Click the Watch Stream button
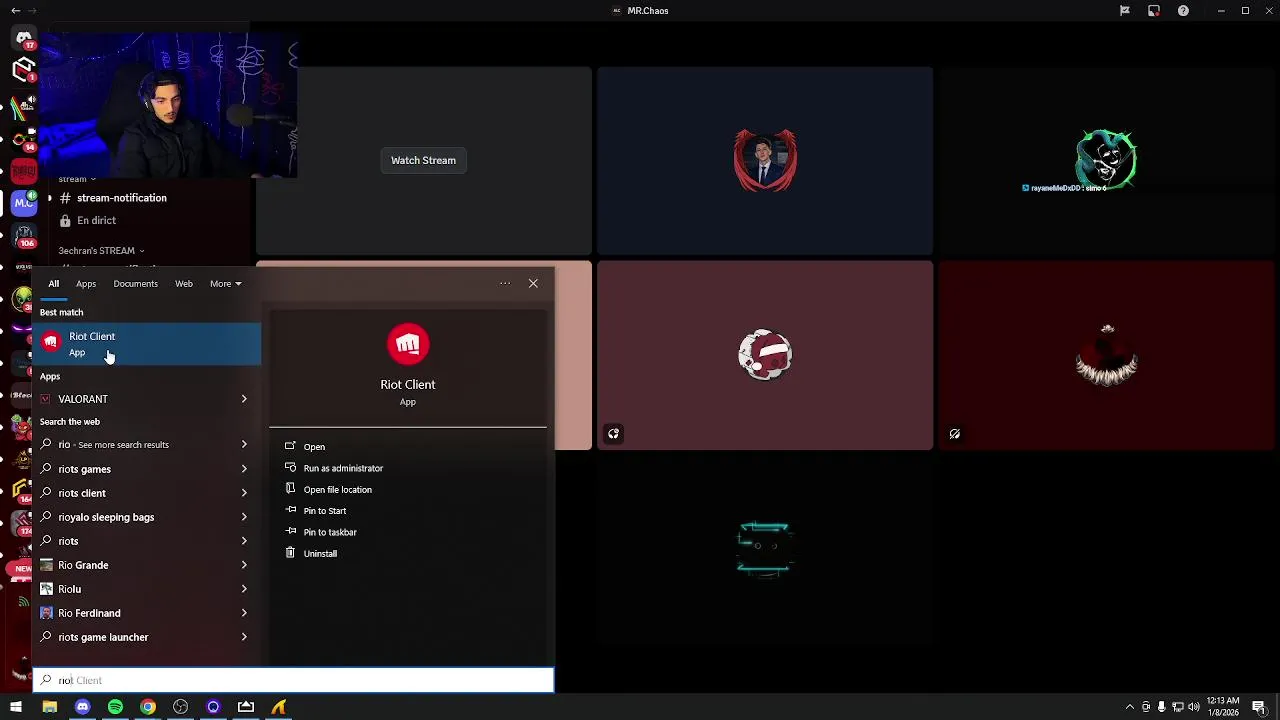 (423, 160)
